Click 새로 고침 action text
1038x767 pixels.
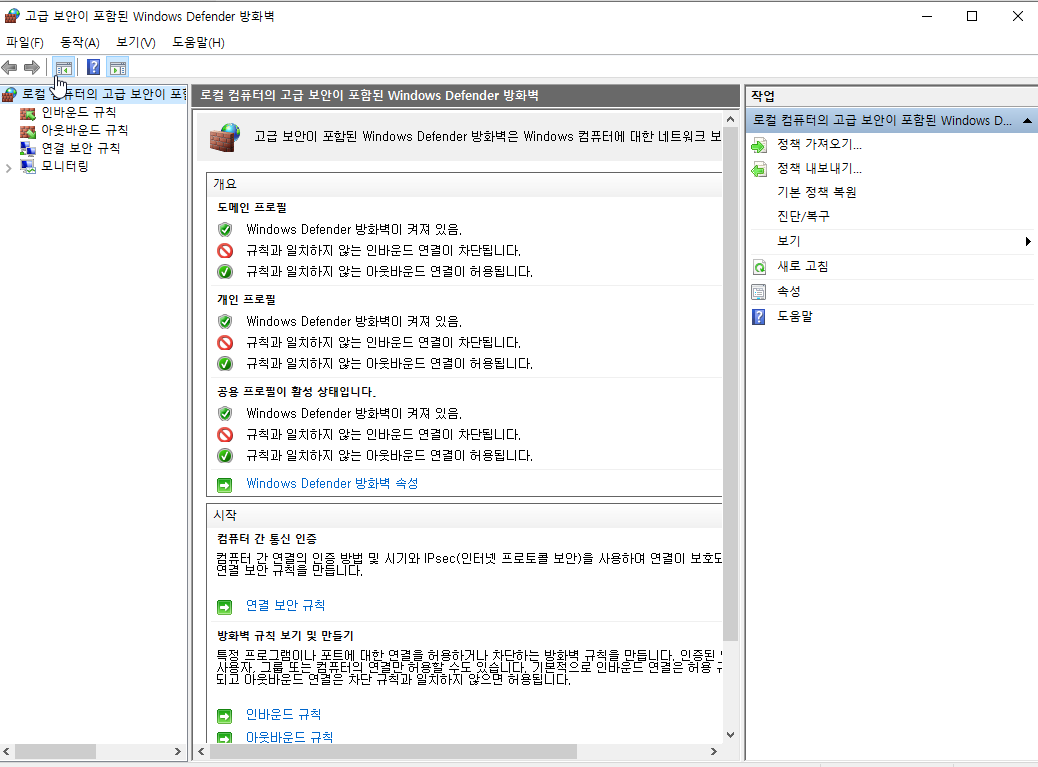(x=802, y=266)
